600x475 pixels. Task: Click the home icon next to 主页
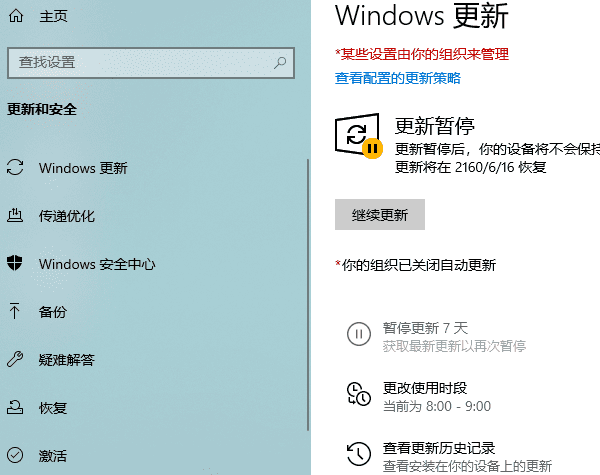coord(16,16)
